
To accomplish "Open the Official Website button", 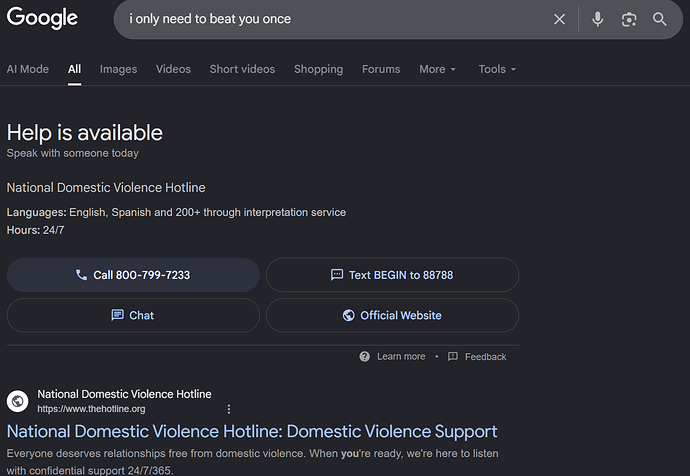I will click(x=393, y=315).
